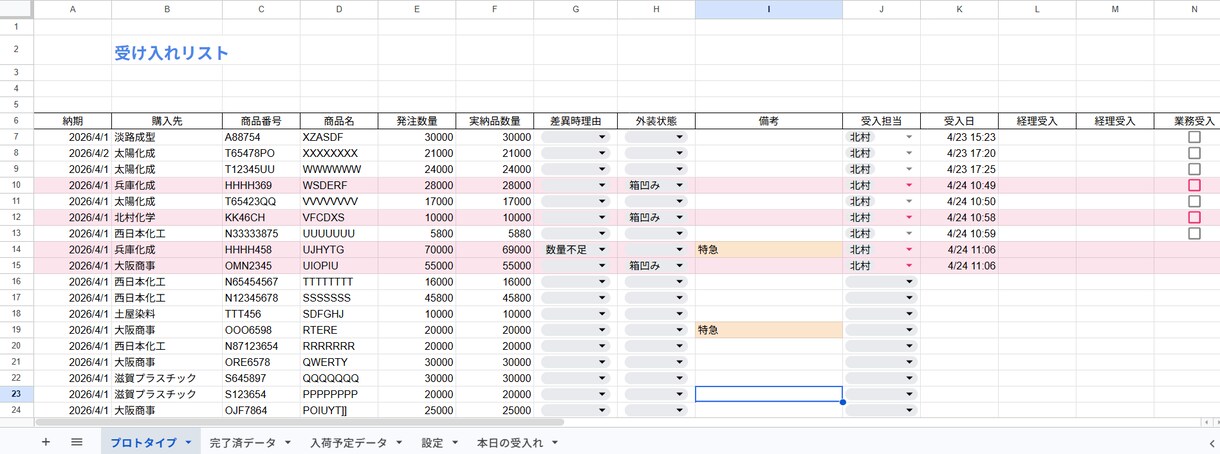Click date cell 2026/4/2
The height and width of the screenshot is (454, 1220).
point(73,153)
